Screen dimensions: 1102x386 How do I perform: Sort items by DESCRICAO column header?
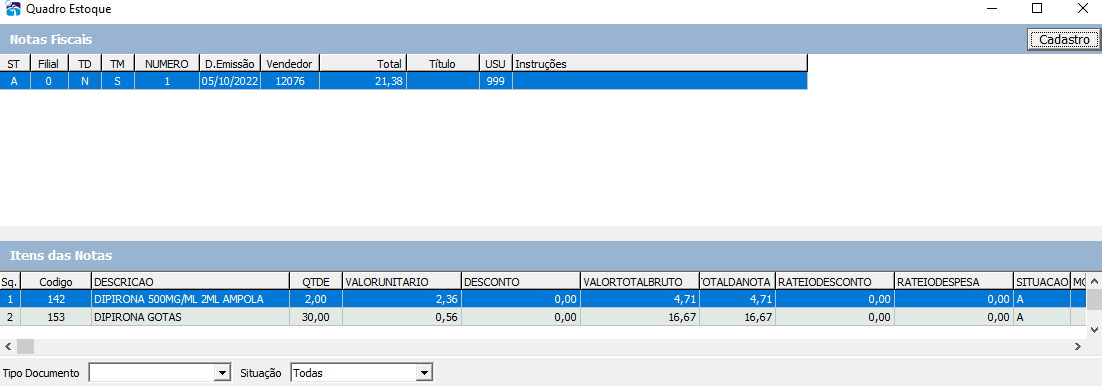coord(190,281)
